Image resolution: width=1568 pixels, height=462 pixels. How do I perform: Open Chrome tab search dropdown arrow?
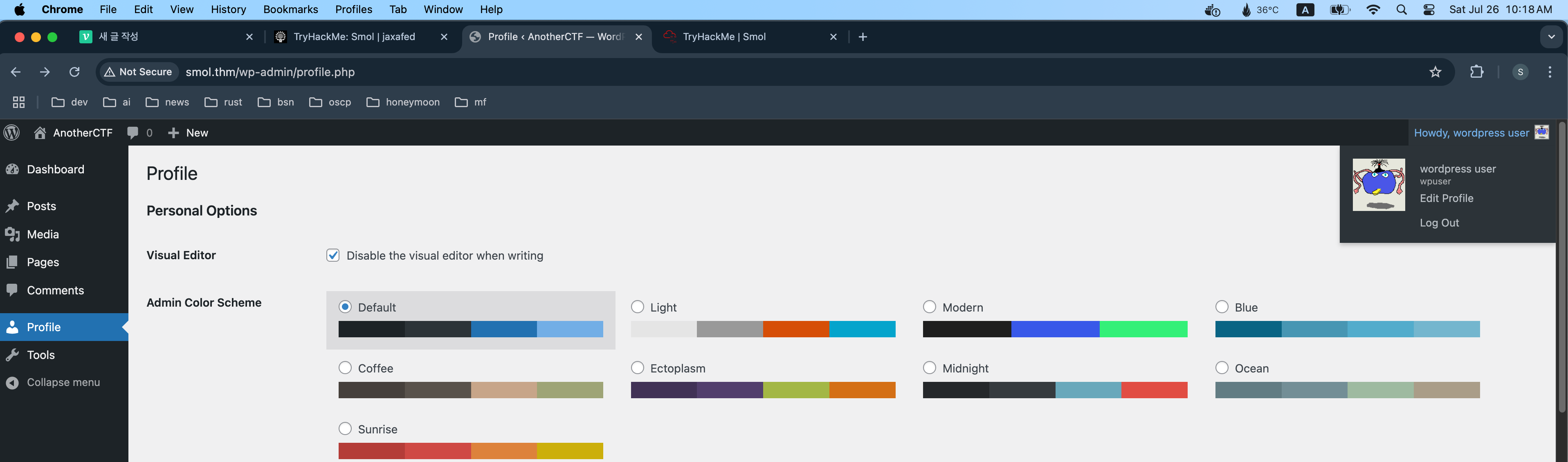pyautogui.click(x=1551, y=36)
